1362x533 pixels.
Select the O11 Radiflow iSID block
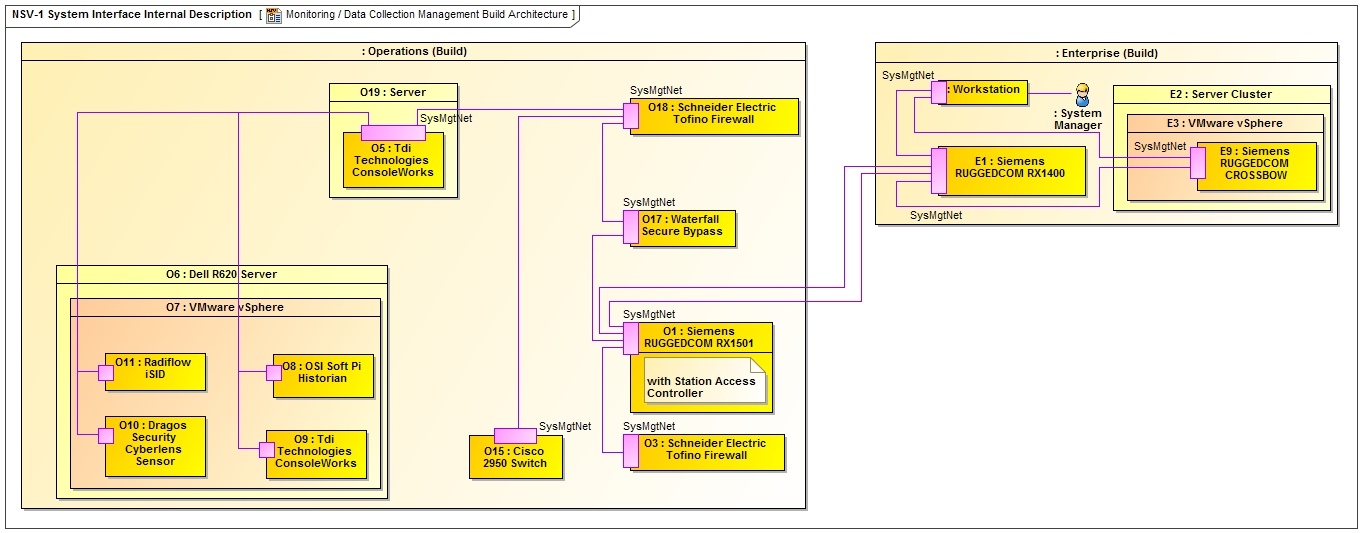click(155, 372)
